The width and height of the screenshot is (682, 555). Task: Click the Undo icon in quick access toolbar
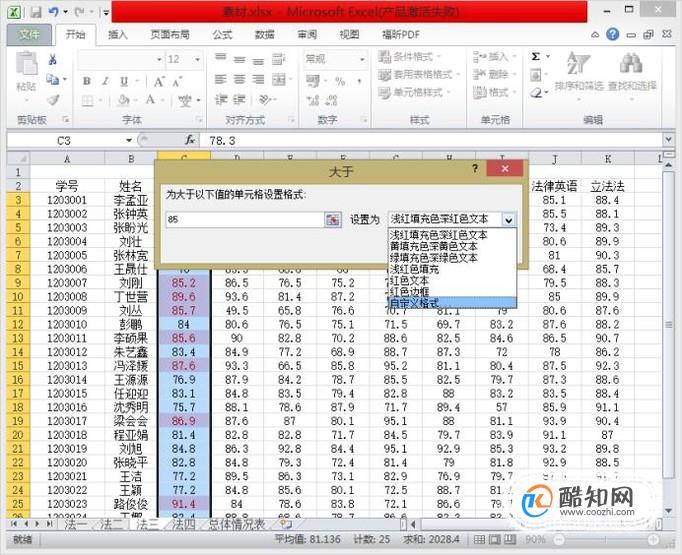[54, 12]
